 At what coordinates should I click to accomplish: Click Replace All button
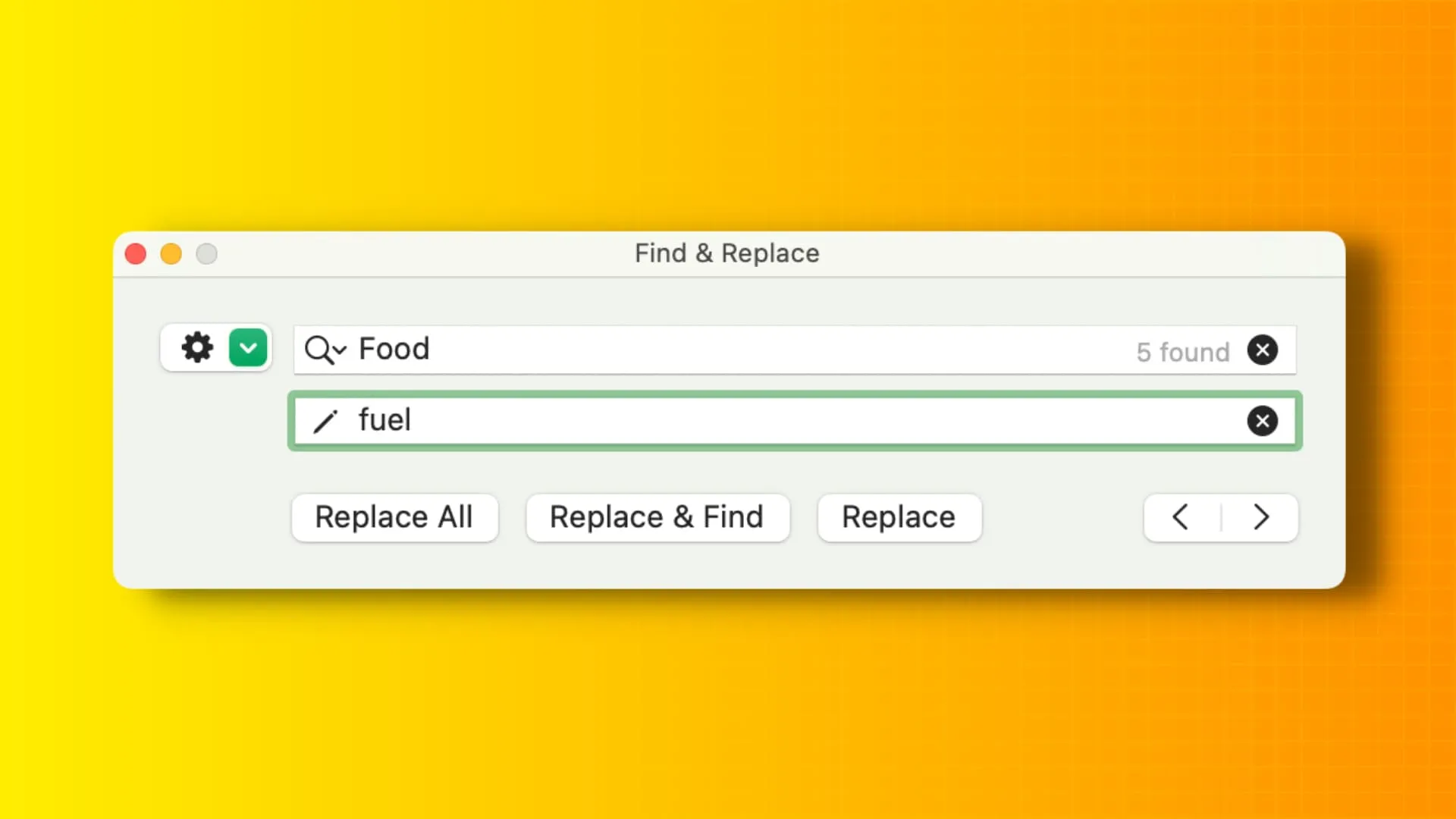point(394,517)
